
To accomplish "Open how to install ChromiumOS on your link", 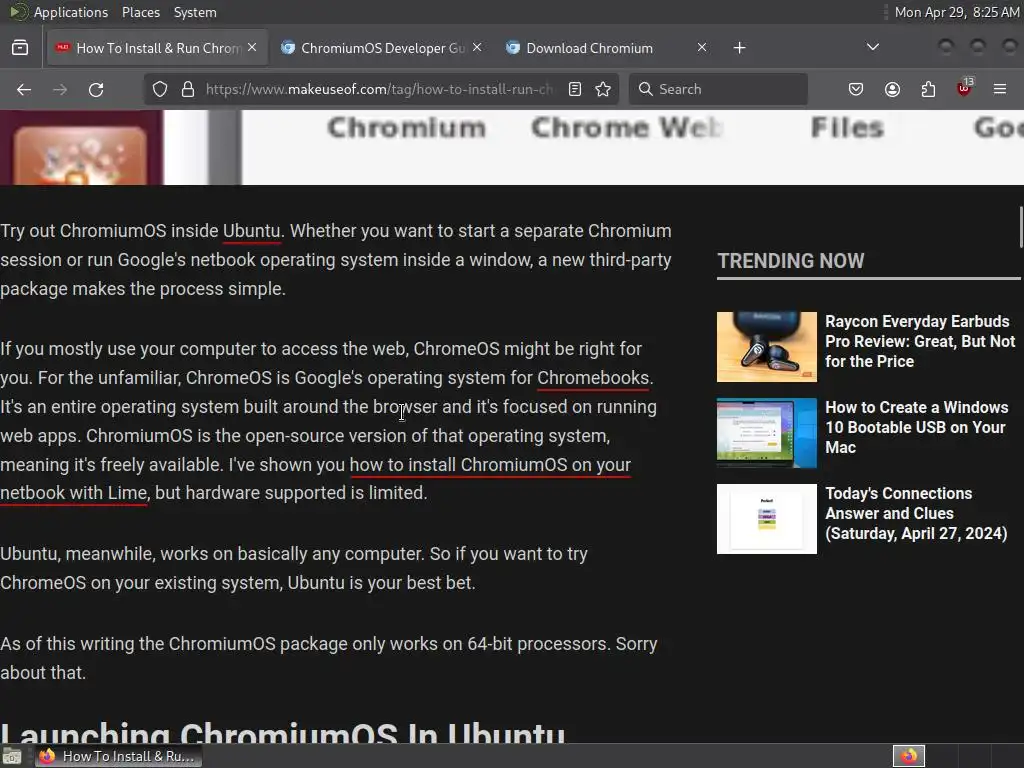I will (x=490, y=465).
